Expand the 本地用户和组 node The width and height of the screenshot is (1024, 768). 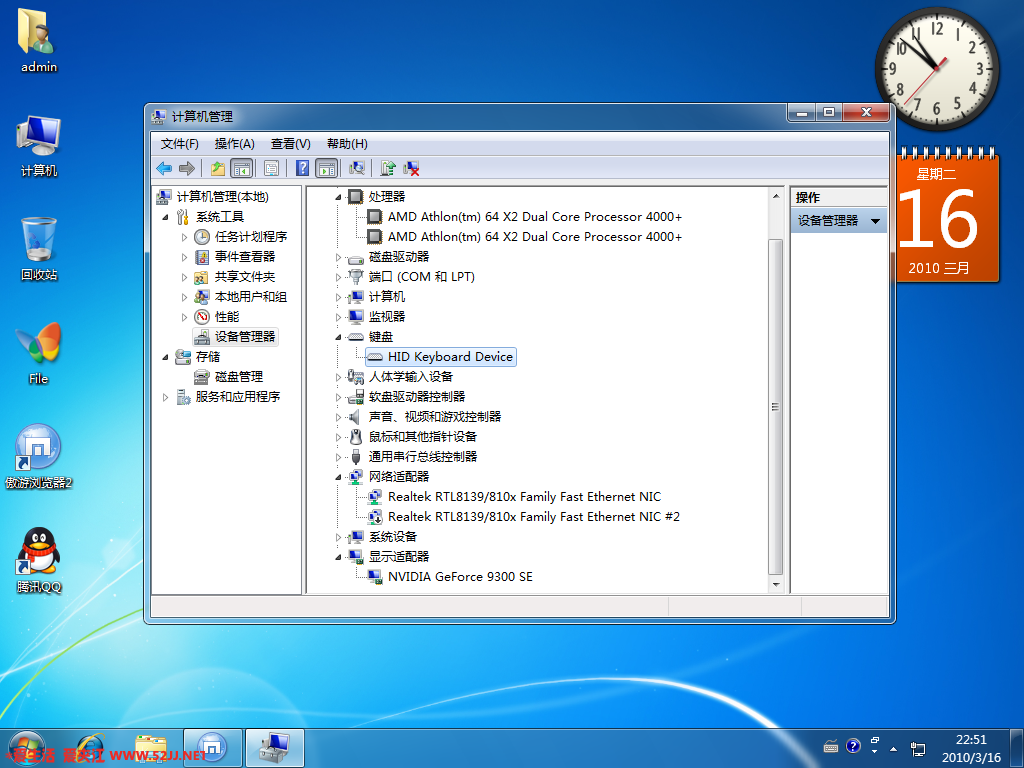[184, 297]
